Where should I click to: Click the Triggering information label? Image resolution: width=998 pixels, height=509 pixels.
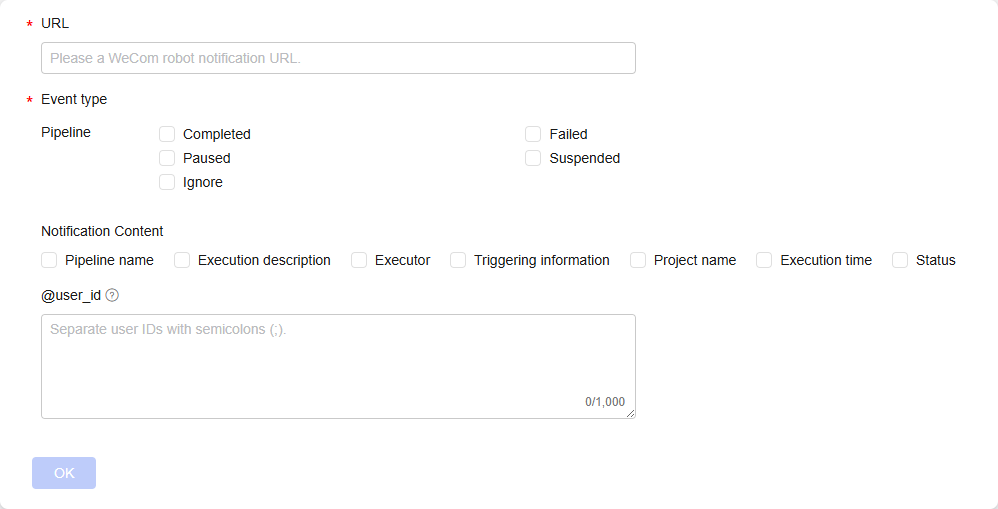tap(542, 260)
